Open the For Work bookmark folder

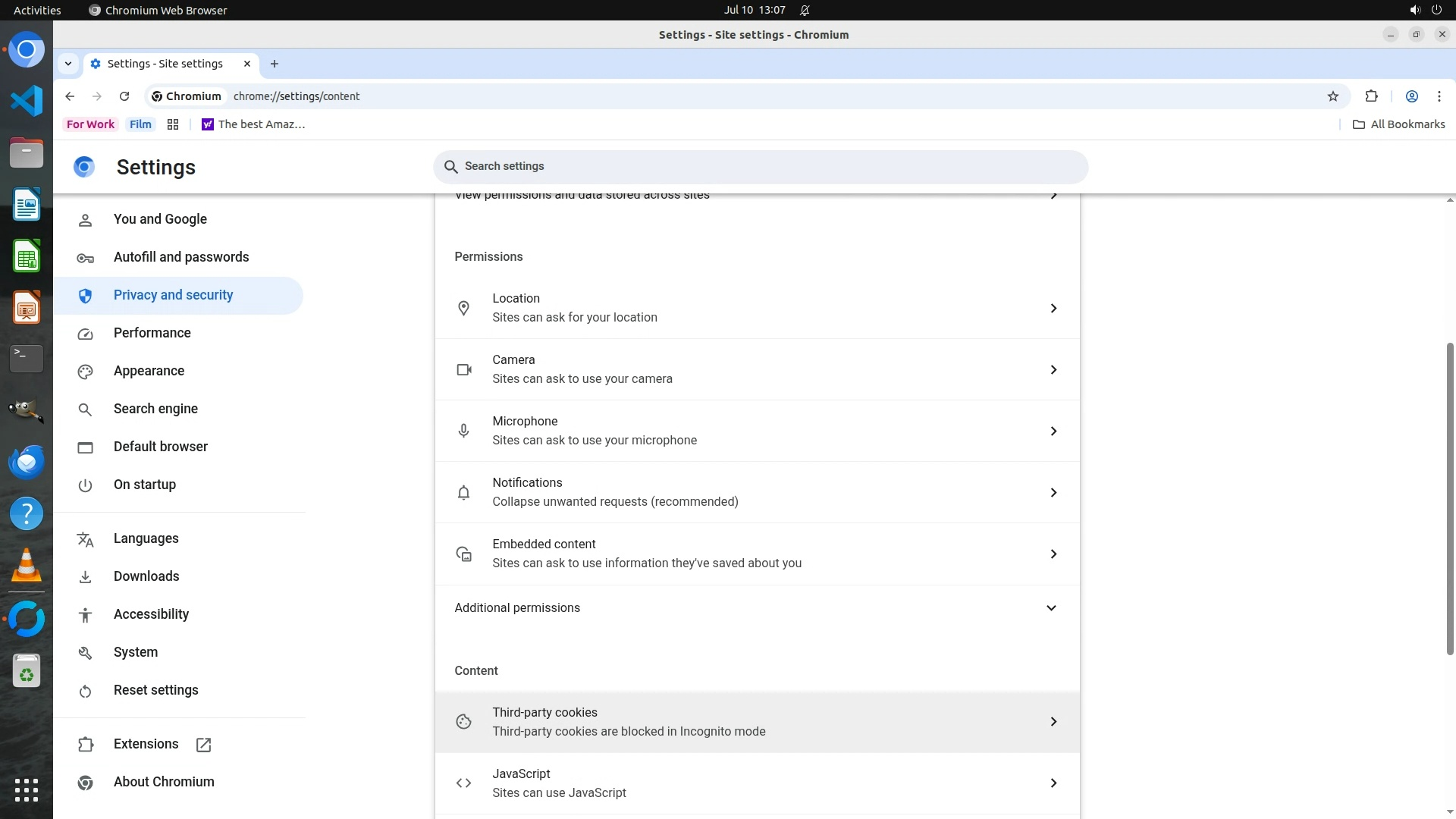pyautogui.click(x=90, y=124)
